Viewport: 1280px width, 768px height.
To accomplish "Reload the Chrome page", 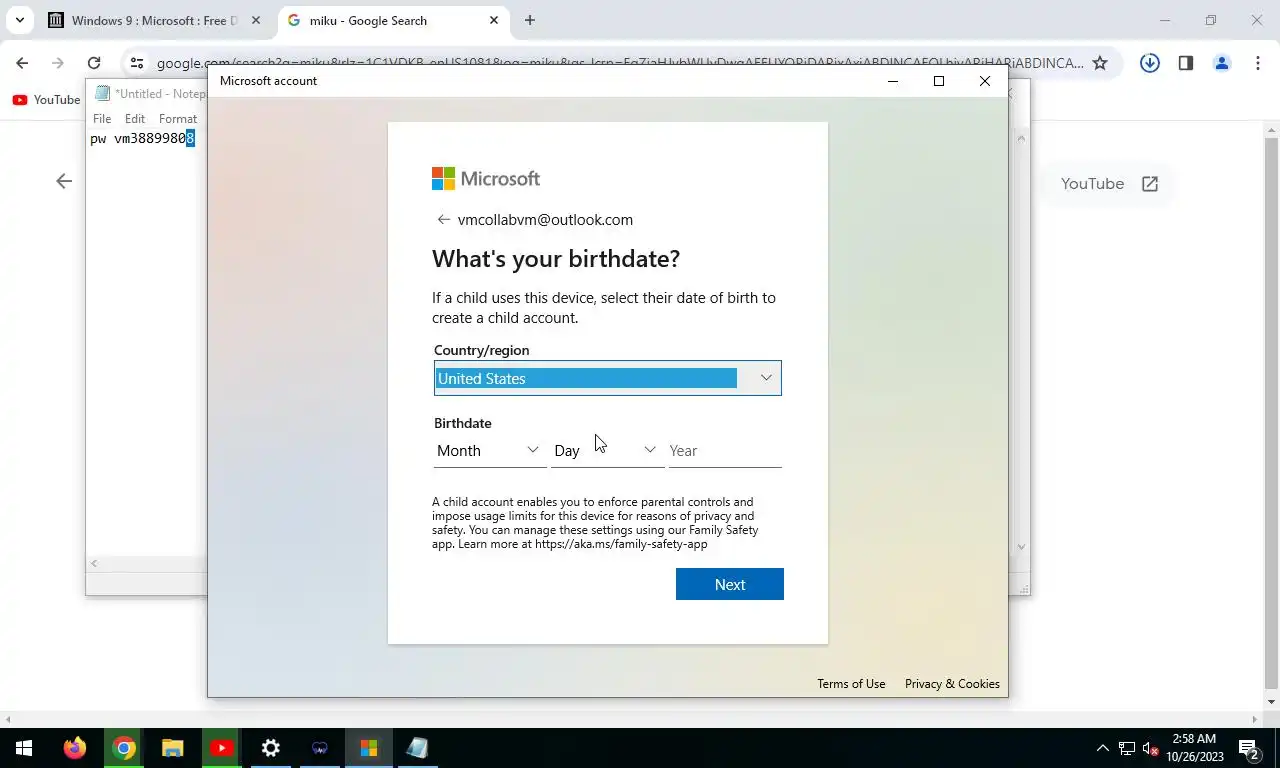I will [x=94, y=63].
